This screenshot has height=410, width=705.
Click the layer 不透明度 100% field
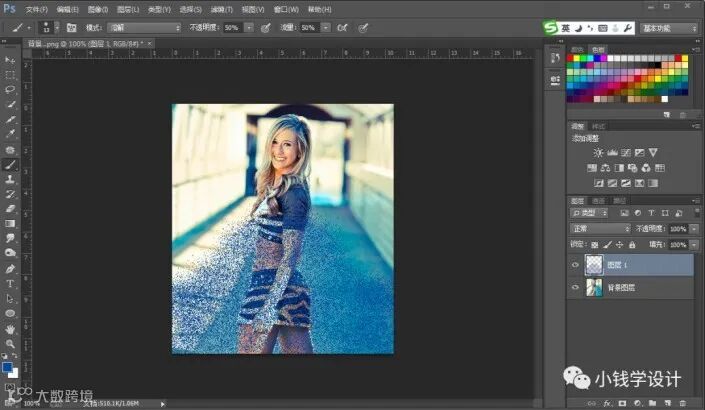679,229
